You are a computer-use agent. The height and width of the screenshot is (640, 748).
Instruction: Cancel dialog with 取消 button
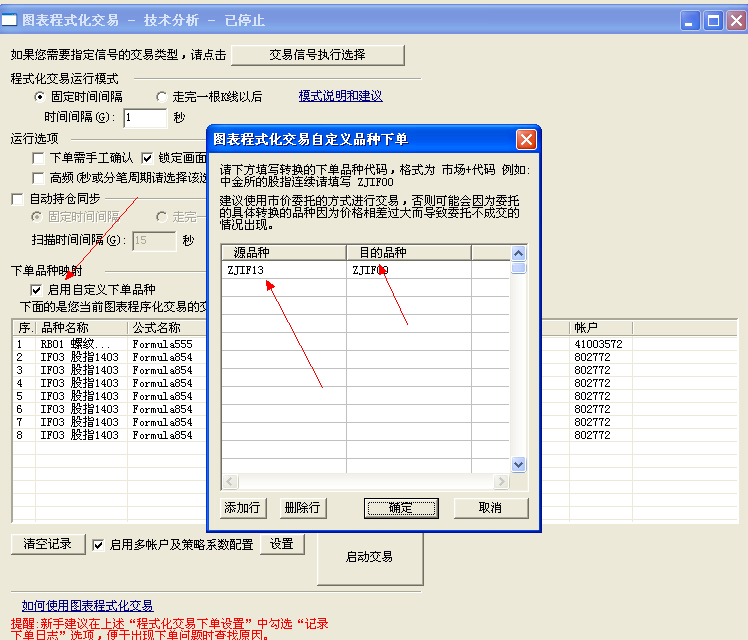coord(490,508)
